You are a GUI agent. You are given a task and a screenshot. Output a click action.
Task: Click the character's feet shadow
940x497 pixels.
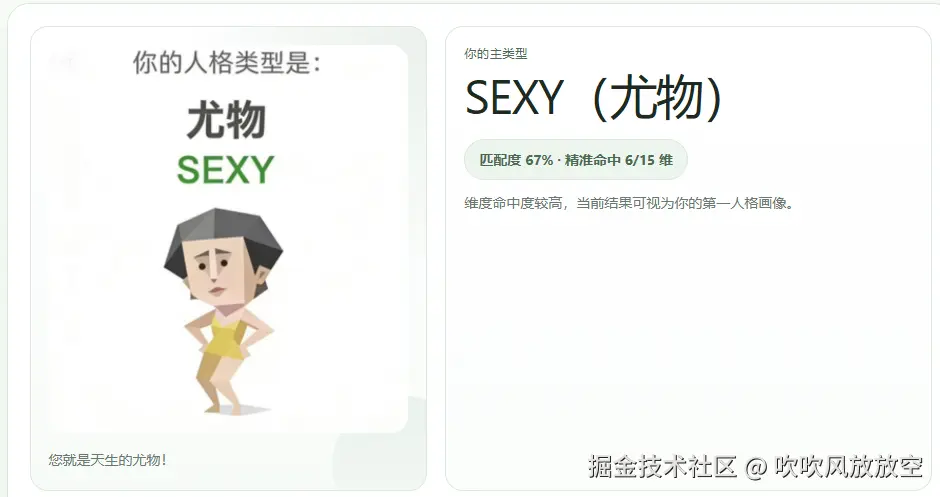tap(243, 411)
